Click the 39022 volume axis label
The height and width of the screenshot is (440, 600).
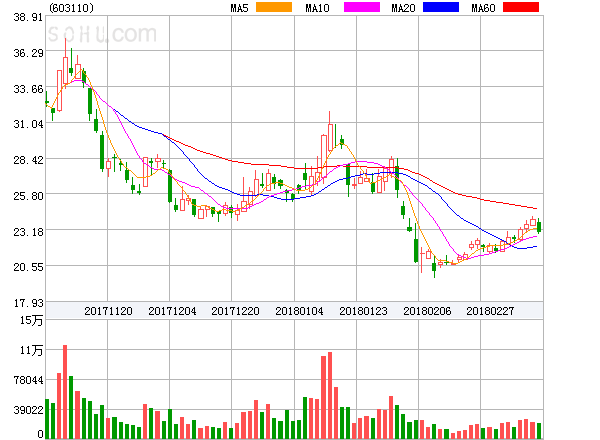(28, 411)
